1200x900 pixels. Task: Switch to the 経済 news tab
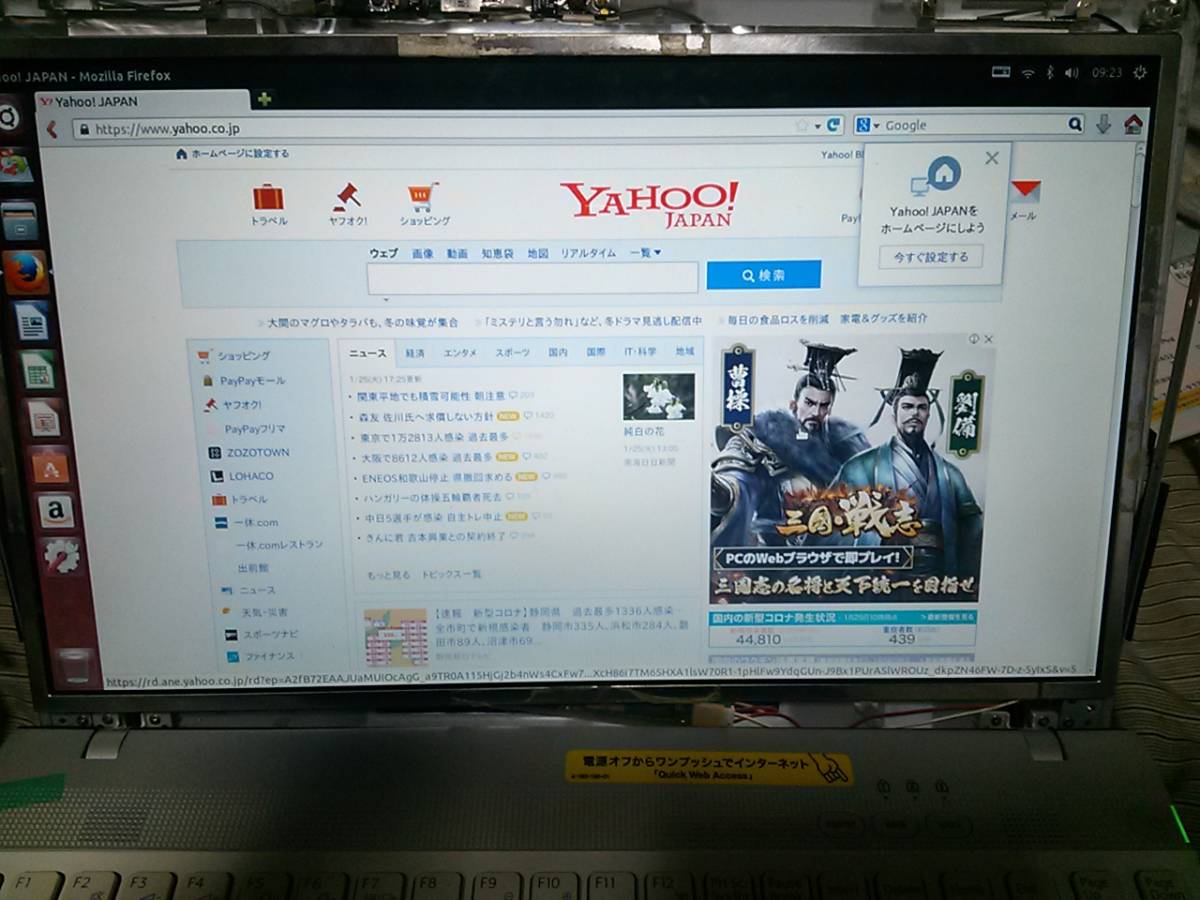pos(415,352)
